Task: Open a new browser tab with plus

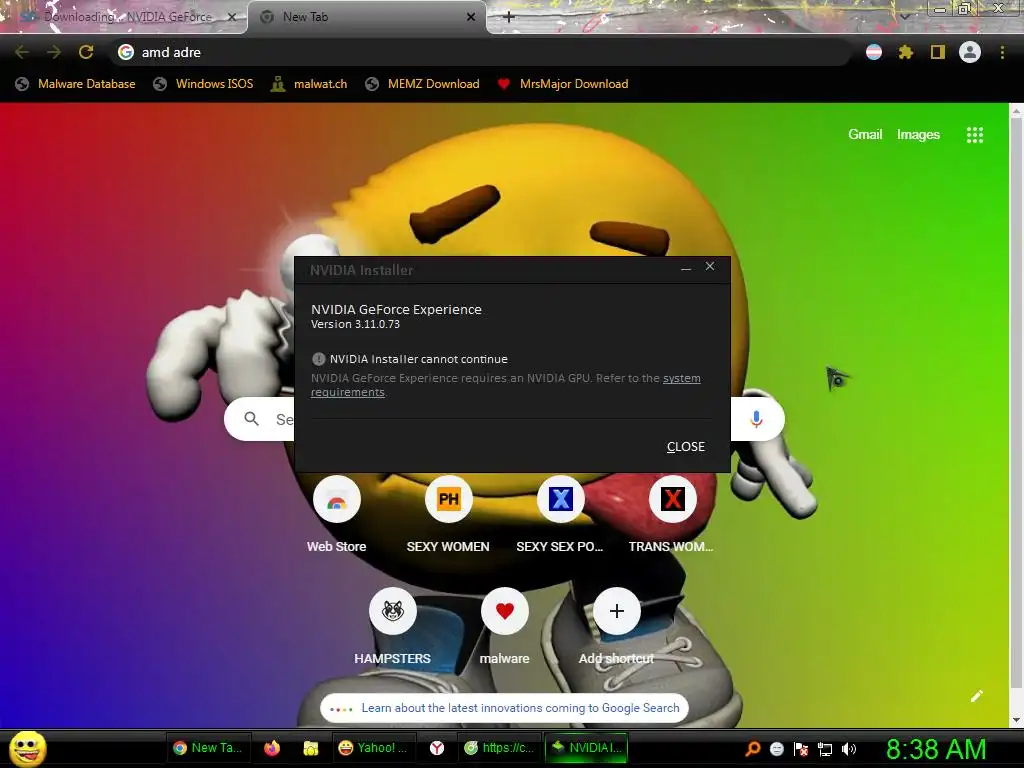Action: click(509, 17)
